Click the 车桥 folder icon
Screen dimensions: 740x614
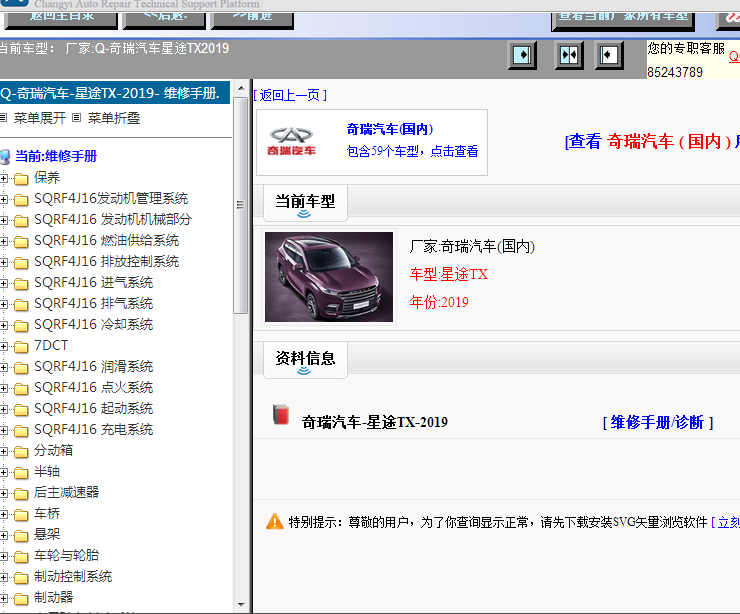pyautogui.click(x=21, y=514)
